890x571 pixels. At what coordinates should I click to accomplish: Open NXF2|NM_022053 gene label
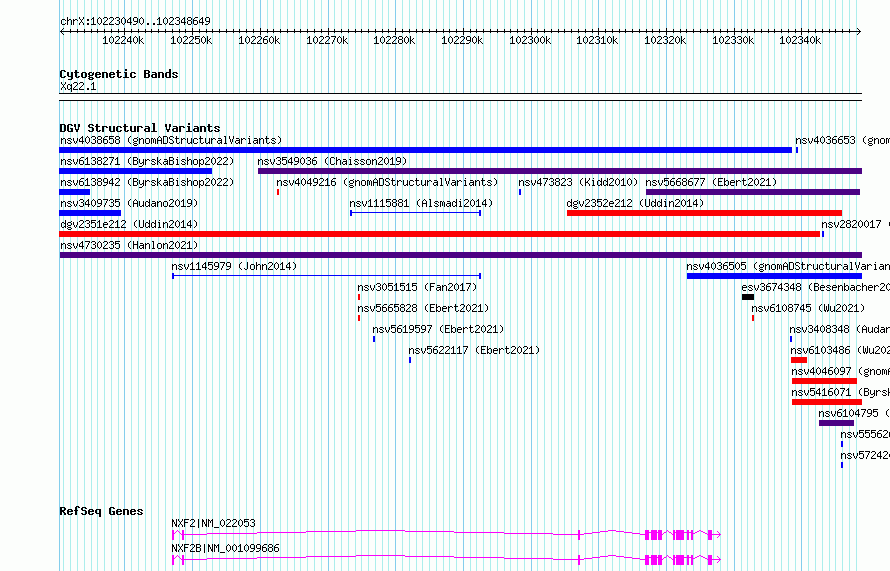(x=213, y=523)
